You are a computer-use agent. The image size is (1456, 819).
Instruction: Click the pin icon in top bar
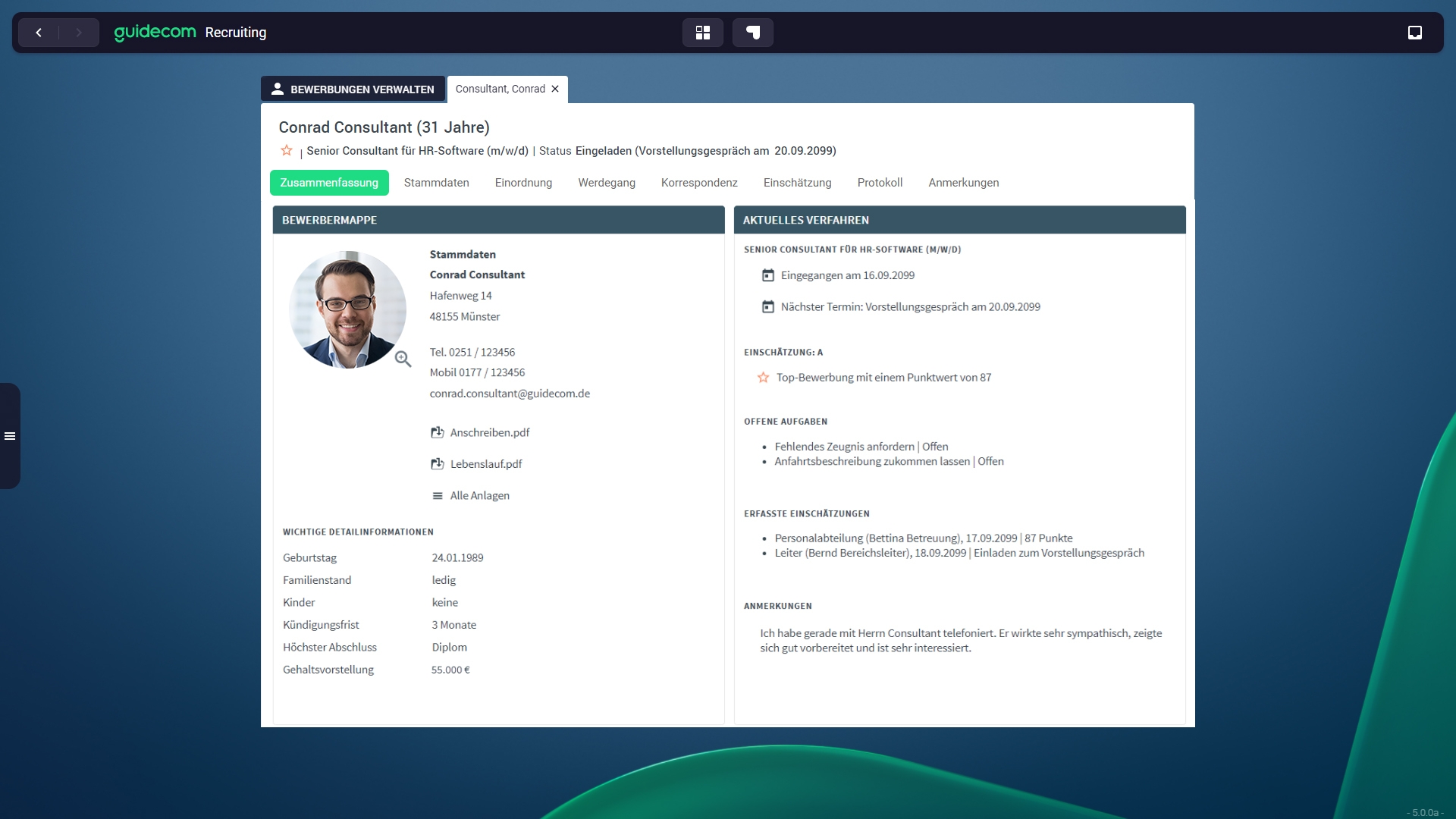tap(752, 33)
